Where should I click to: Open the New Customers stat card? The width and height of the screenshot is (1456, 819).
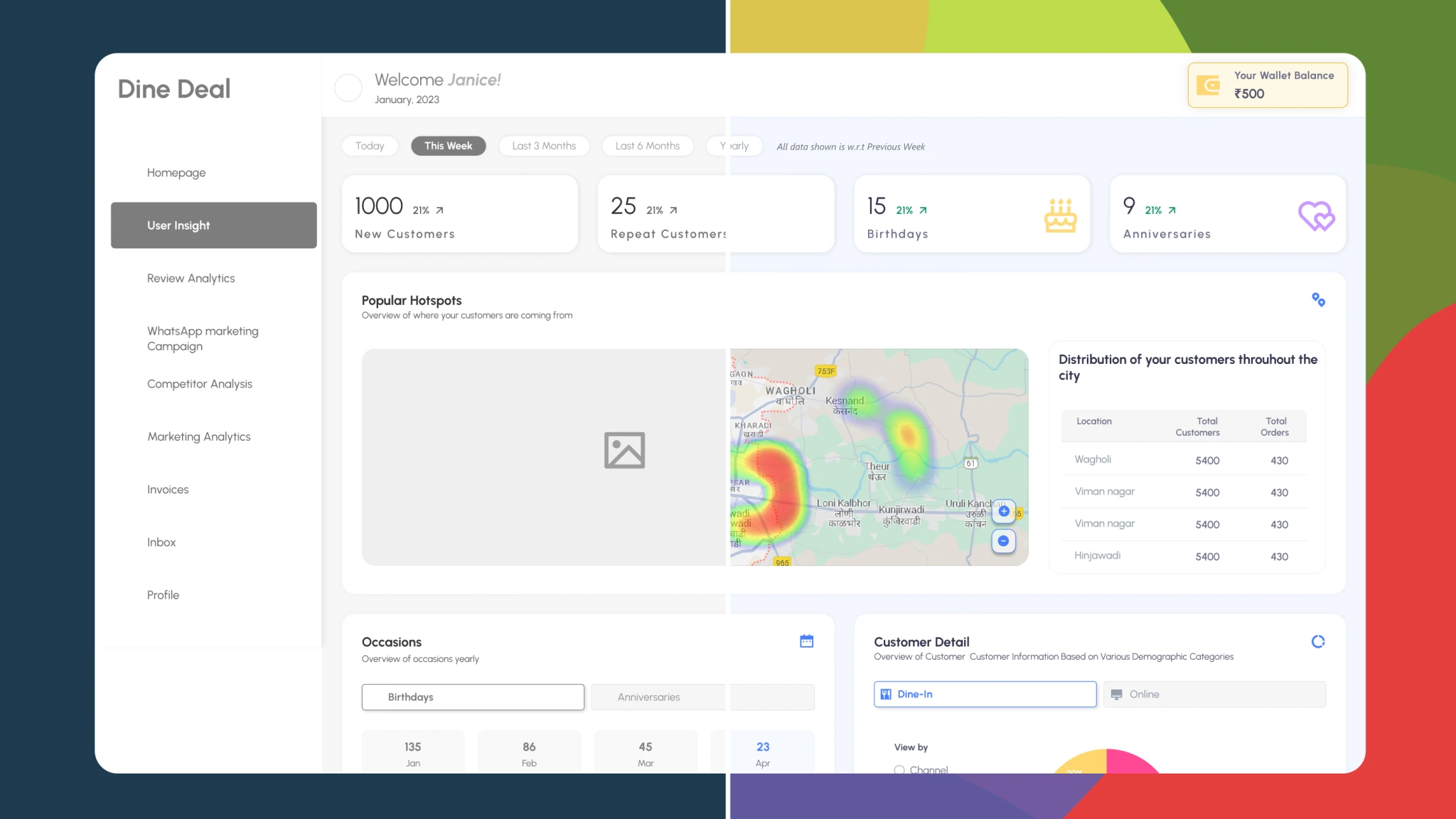click(460, 214)
